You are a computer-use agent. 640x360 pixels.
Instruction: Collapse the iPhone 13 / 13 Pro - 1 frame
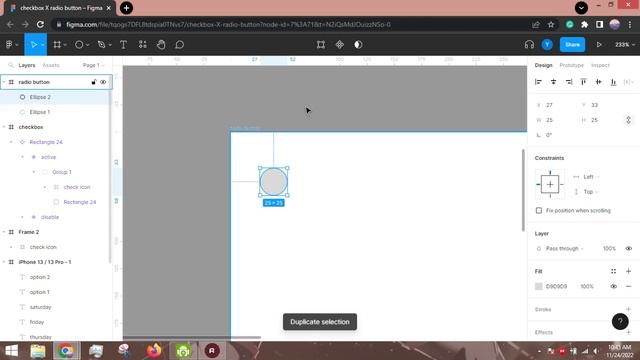4,262
